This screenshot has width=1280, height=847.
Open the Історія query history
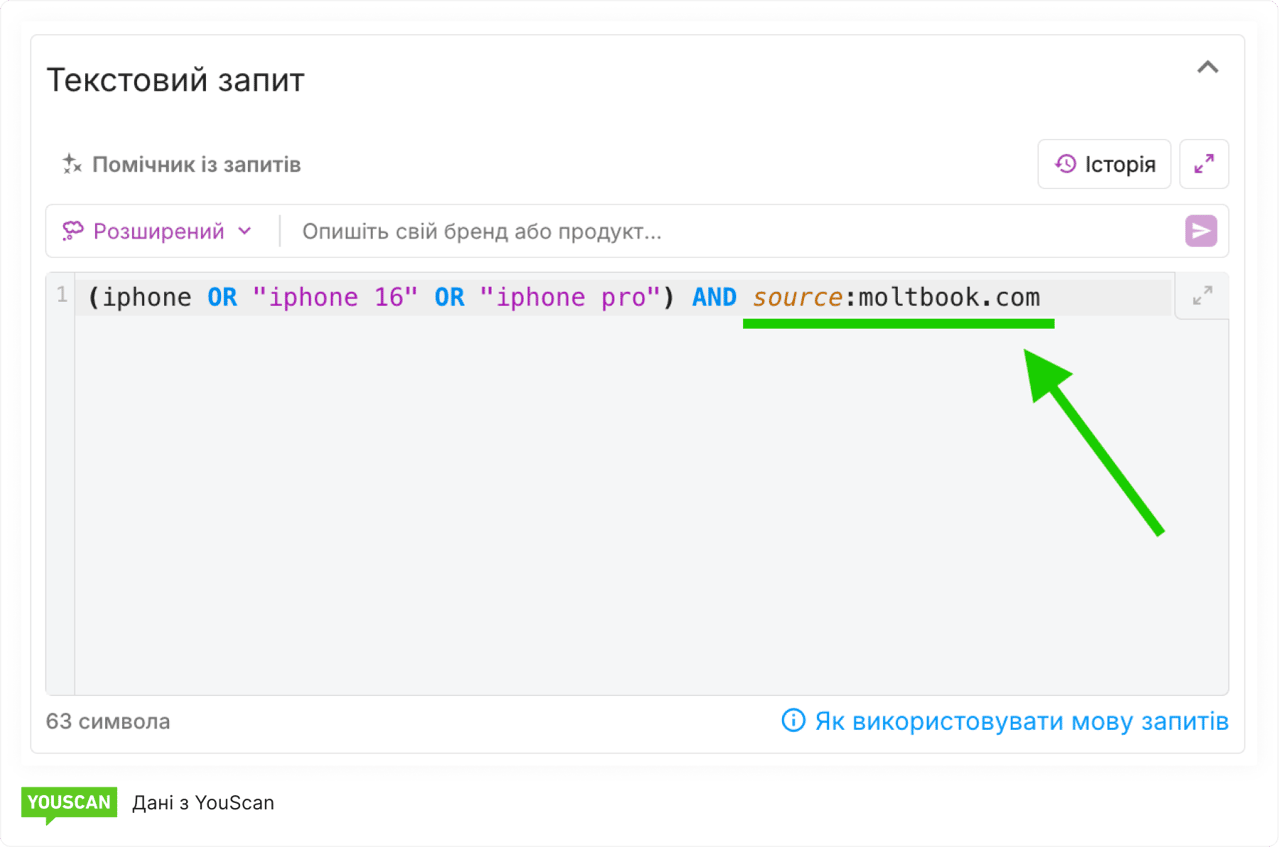point(1104,164)
